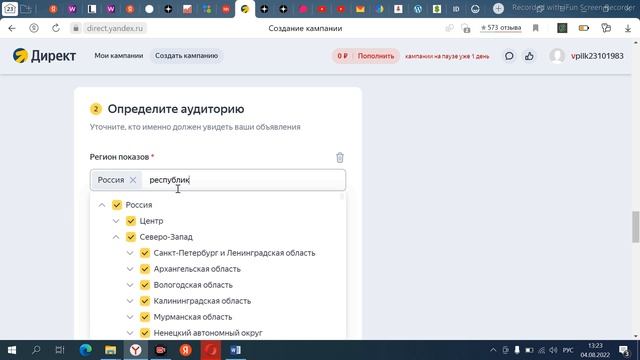
Task: Open Windows Start menu
Action: 12,350
